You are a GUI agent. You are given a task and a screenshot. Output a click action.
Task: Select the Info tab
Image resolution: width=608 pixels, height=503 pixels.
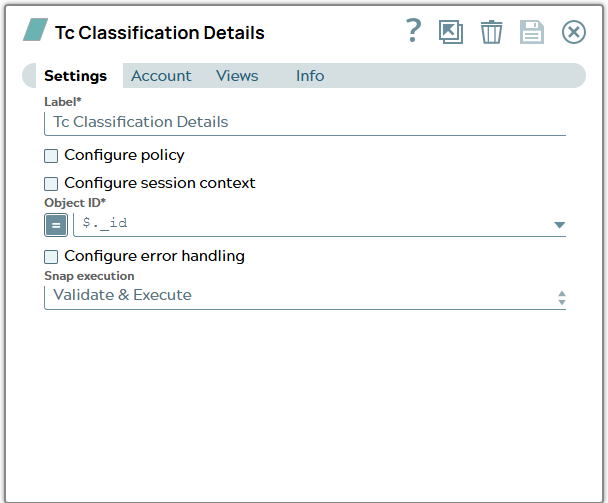pyautogui.click(x=310, y=76)
